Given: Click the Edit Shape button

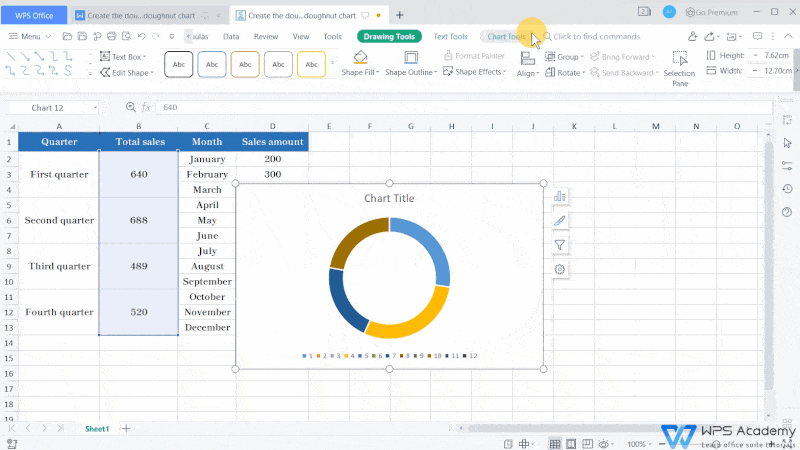Looking at the screenshot, I should pos(127,72).
